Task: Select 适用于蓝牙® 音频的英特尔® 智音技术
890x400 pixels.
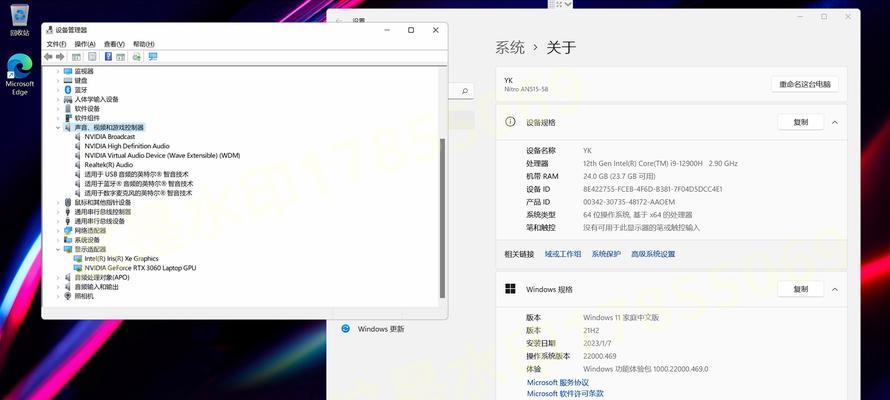Action: point(138,184)
